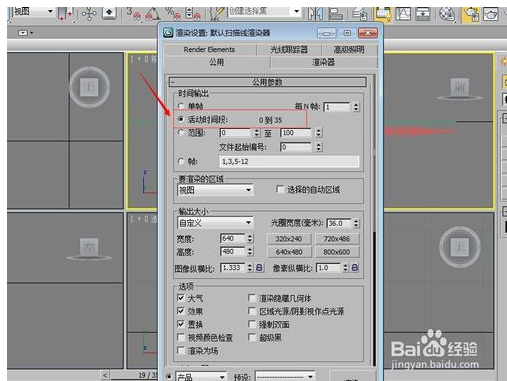Click 720x486 preset size button
Viewport: 507px width, 381px height.
[337, 239]
